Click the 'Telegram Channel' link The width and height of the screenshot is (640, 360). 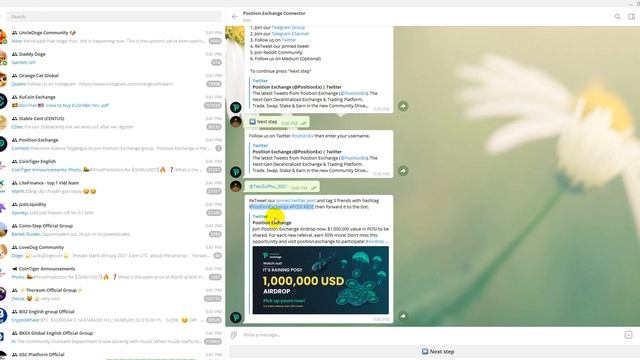(290, 34)
